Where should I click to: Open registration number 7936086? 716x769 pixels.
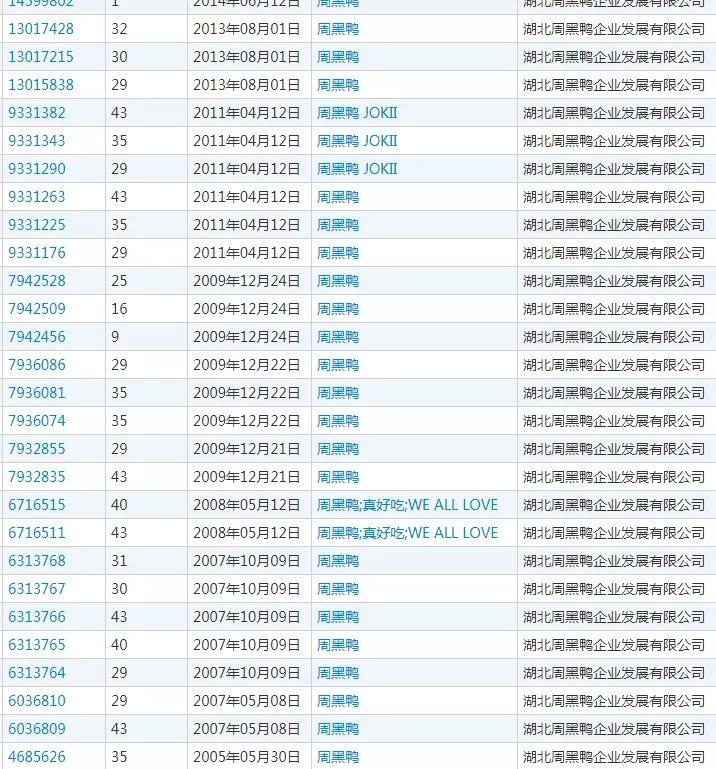click(x=37, y=365)
